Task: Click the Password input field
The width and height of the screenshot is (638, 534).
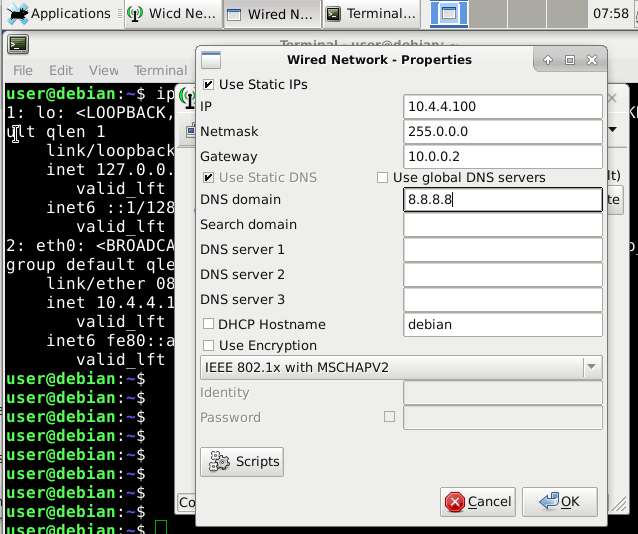Action: pyautogui.click(x=503, y=417)
